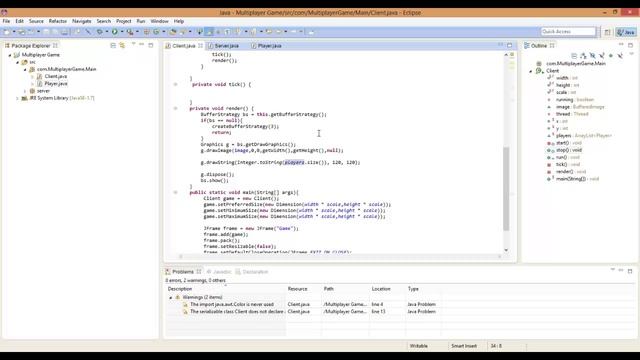Open the Project menu

(x=124, y=21)
